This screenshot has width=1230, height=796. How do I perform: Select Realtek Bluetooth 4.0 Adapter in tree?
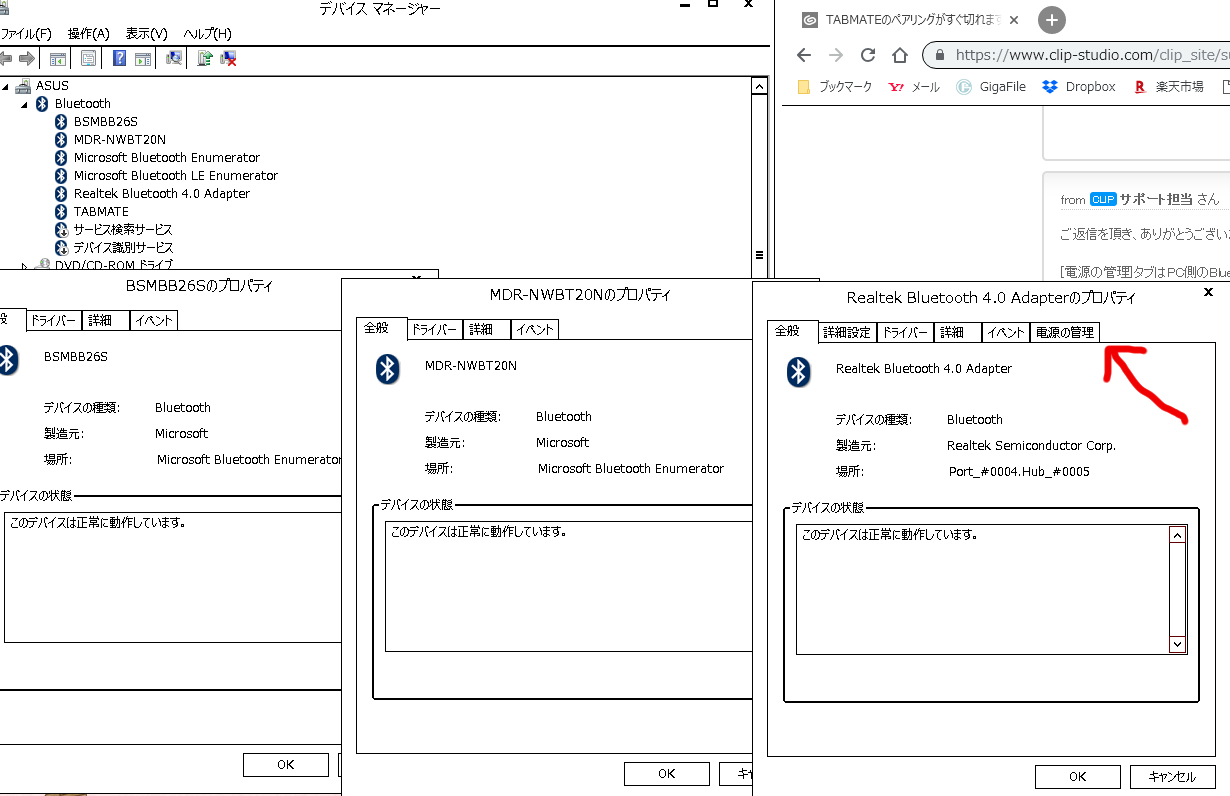click(162, 194)
